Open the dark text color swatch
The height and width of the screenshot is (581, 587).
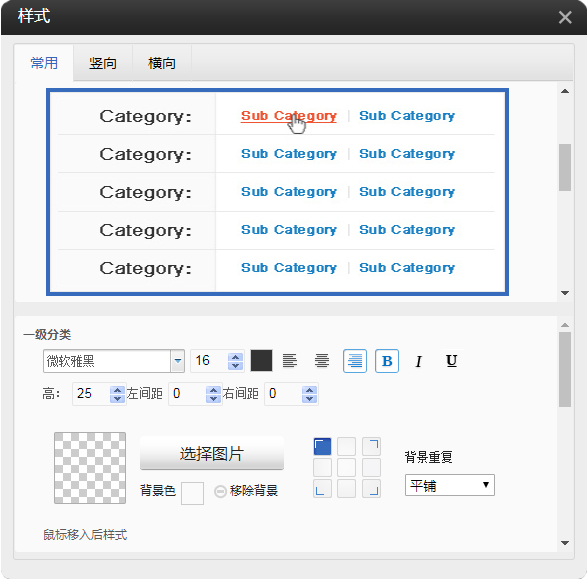click(261, 361)
